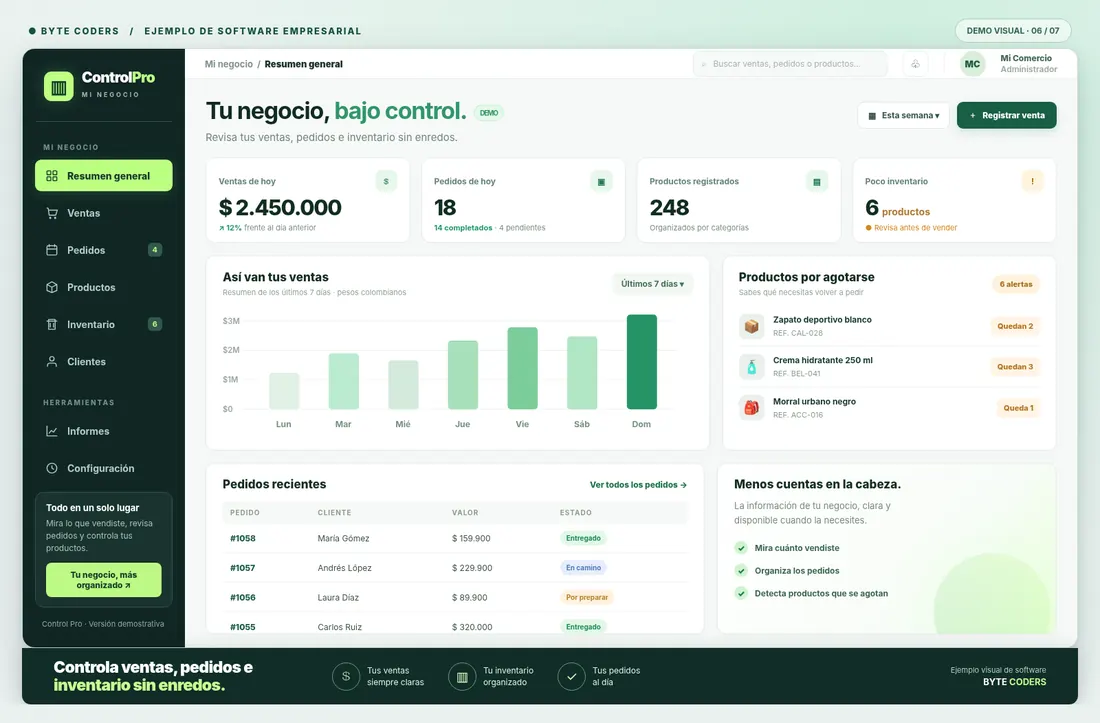1100x723 pixels.
Task: Click the warning icon on Poco inventario card
Action: 1032,182
